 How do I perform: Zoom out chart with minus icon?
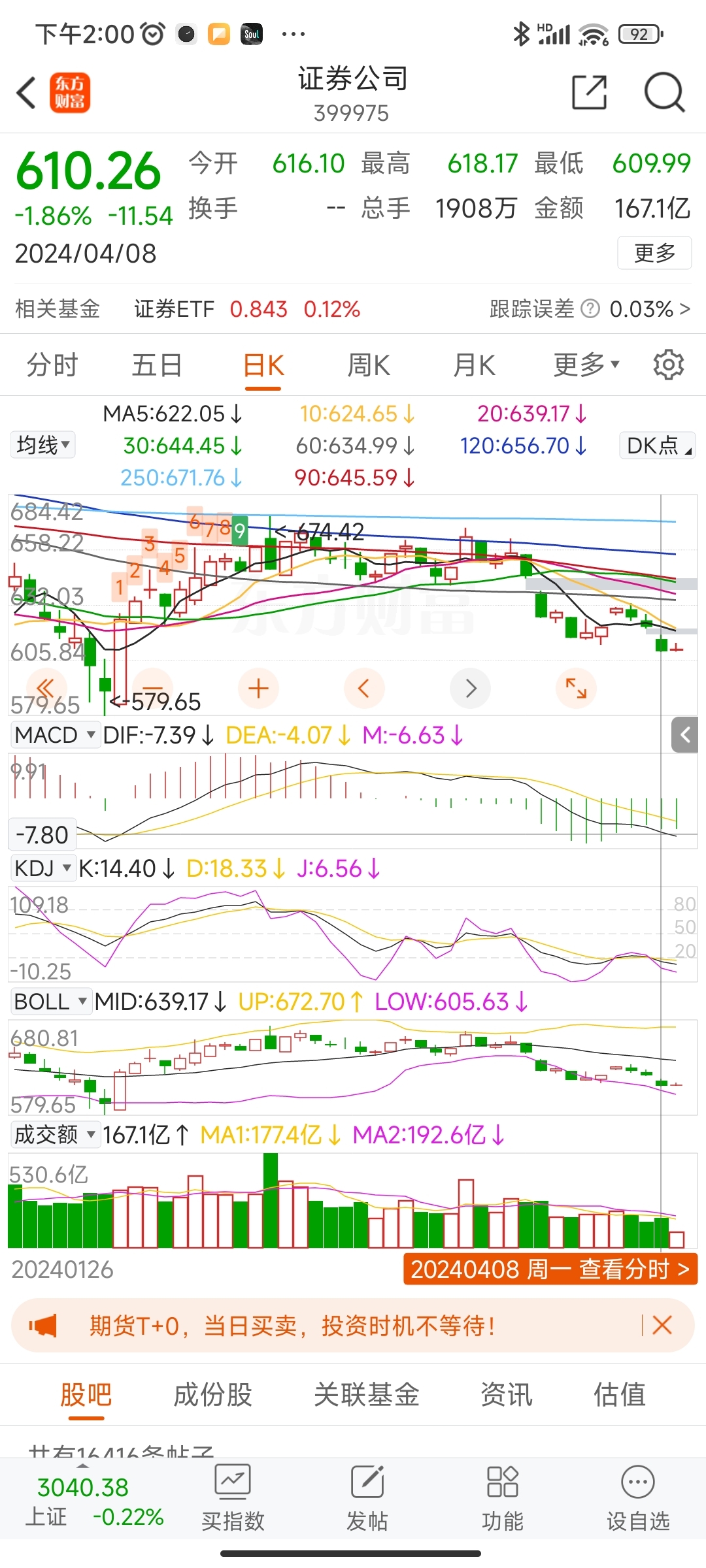click(x=152, y=688)
